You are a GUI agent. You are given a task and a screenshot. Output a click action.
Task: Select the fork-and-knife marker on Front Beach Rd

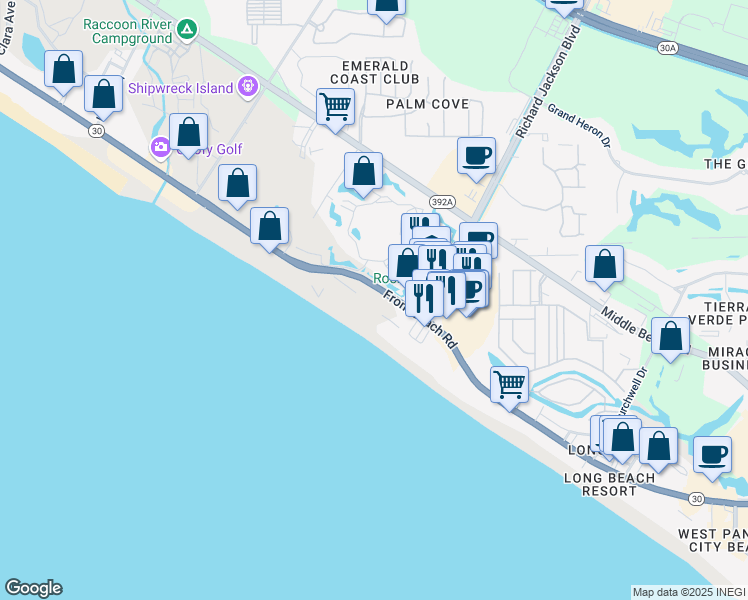[x=424, y=297]
